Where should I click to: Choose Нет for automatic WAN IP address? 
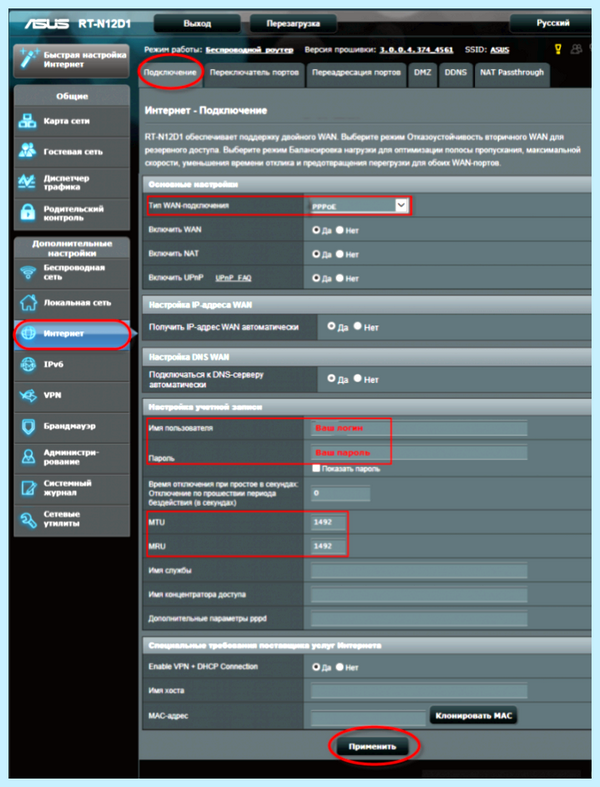pyautogui.click(x=357, y=326)
